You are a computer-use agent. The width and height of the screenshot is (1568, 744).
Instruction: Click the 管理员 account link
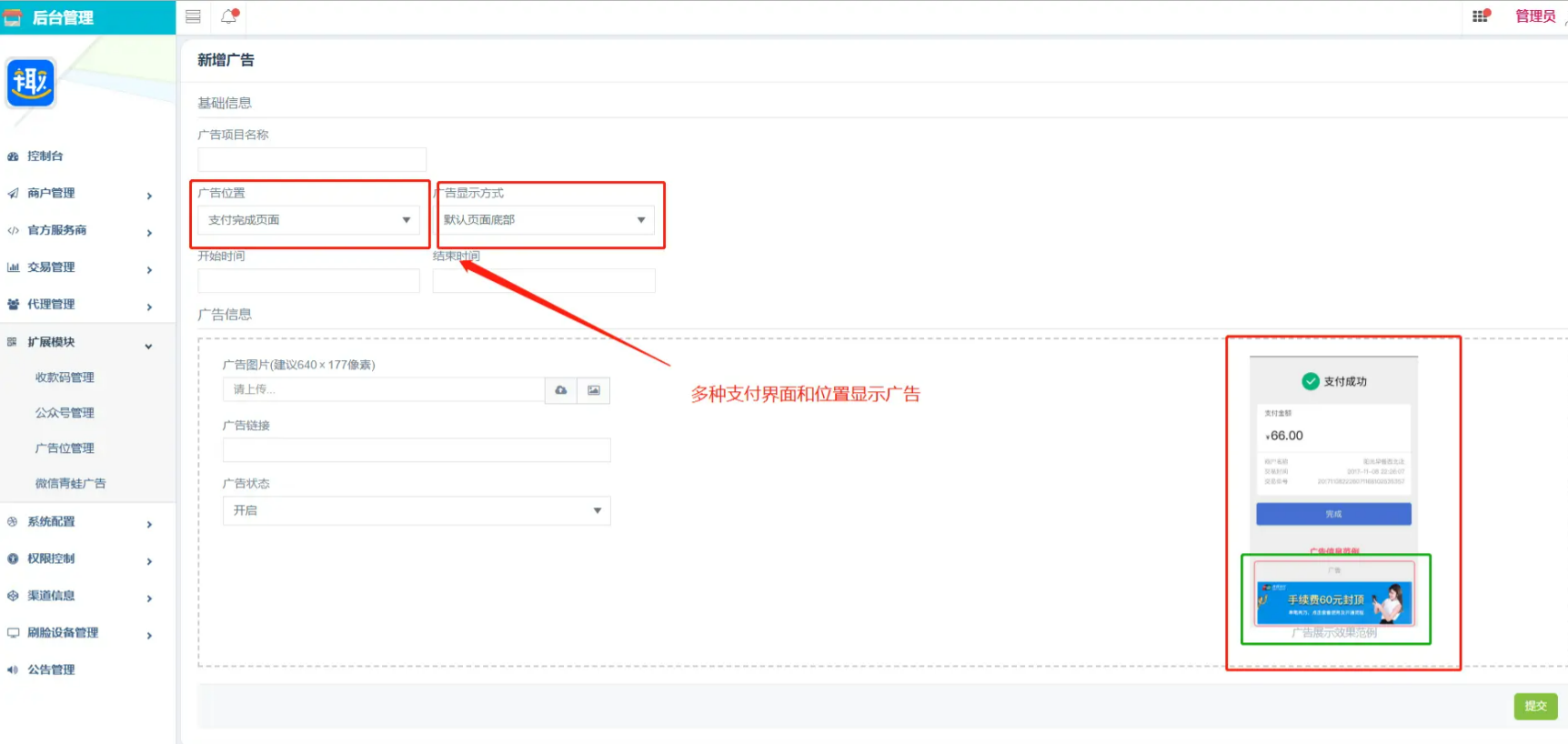pyautogui.click(x=1535, y=16)
